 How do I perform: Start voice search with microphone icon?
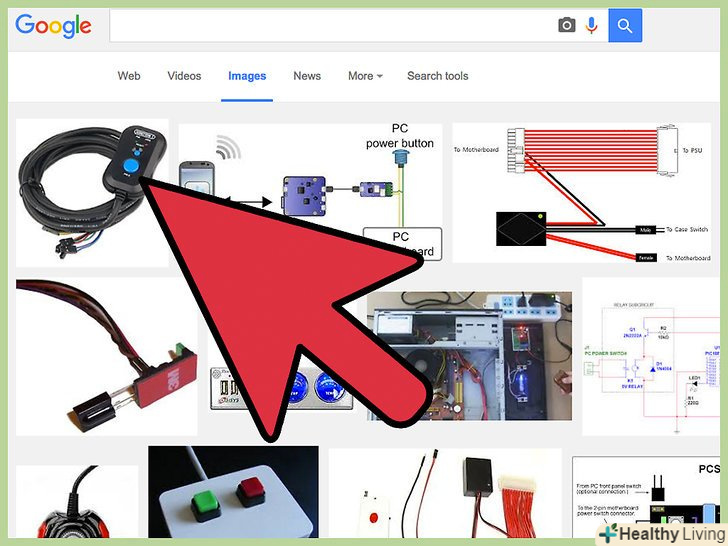(591, 25)
